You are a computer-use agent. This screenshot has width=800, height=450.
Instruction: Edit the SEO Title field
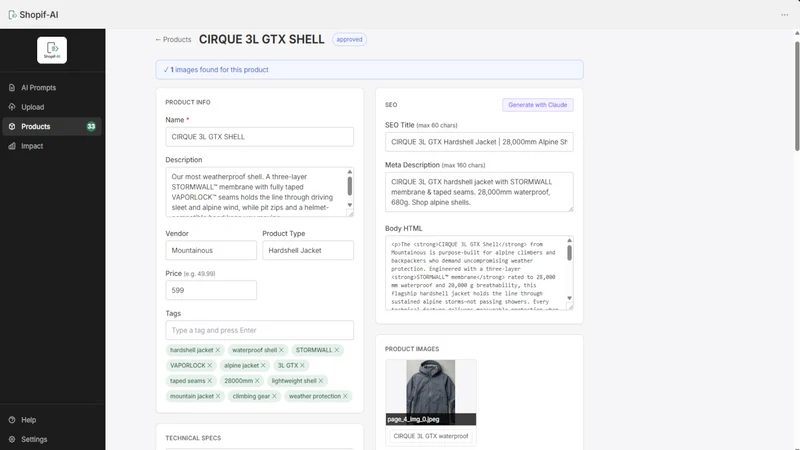pos(479,142)
